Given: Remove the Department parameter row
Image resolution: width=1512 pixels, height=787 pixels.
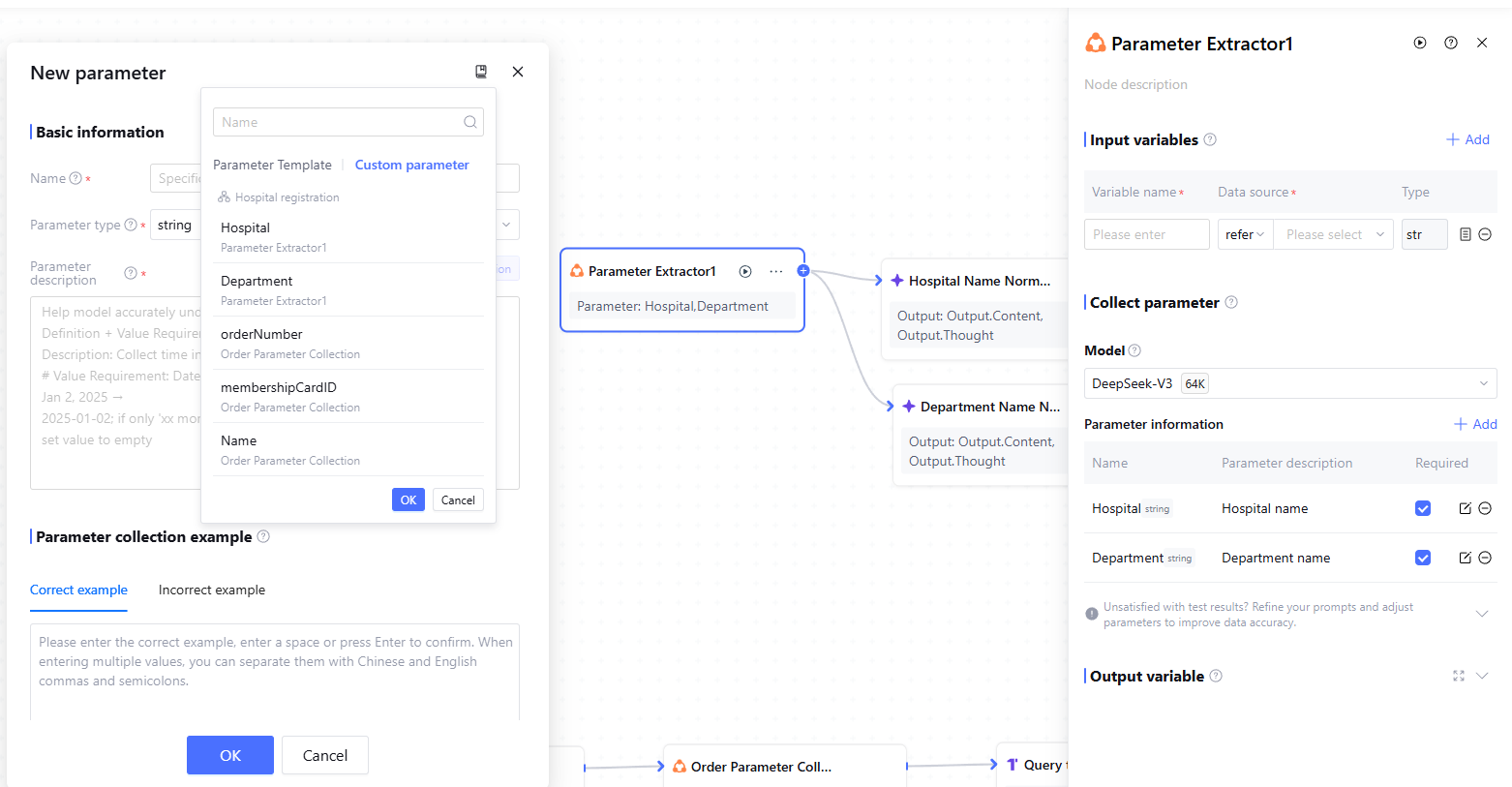Looking at the screenshot, I should (x=1485, y=558).
